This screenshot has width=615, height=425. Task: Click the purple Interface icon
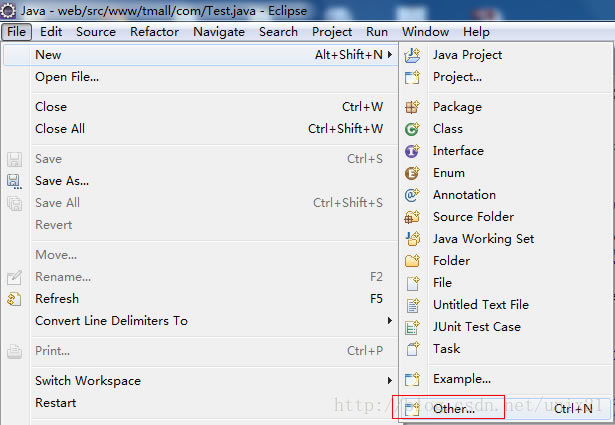click(412, 151)
